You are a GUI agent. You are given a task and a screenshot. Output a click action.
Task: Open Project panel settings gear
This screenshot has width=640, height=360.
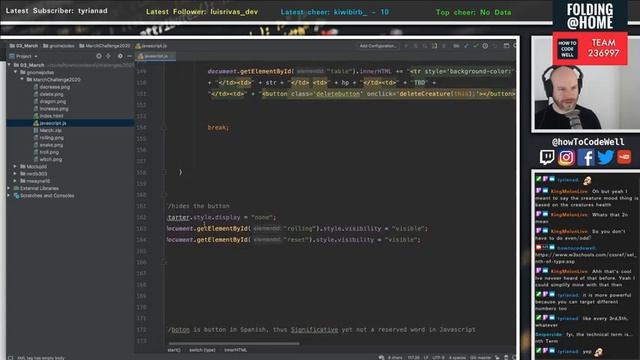click(x=120, y=56)
